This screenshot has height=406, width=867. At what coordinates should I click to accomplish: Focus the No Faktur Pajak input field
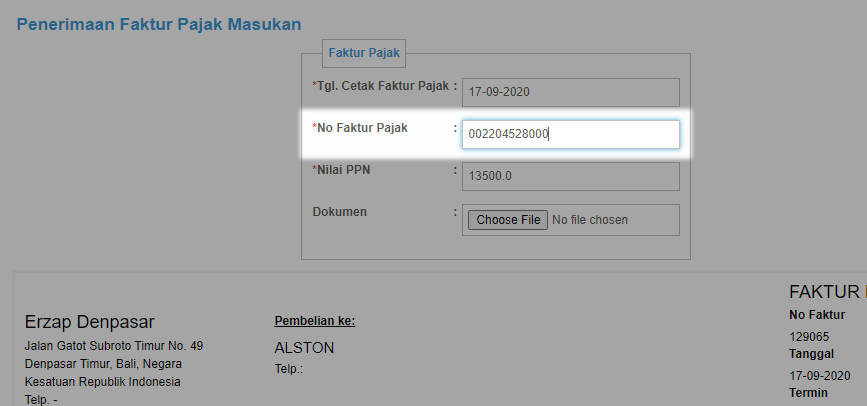tap(571, 134)
